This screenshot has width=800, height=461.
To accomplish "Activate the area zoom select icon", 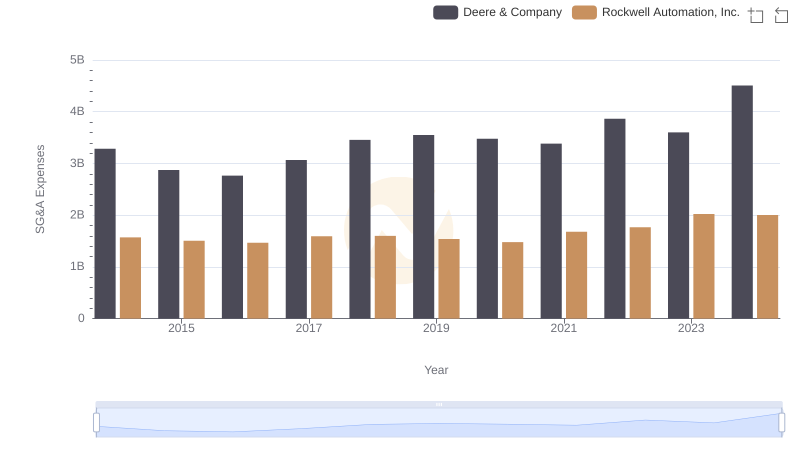I will [x=756, y=15].
